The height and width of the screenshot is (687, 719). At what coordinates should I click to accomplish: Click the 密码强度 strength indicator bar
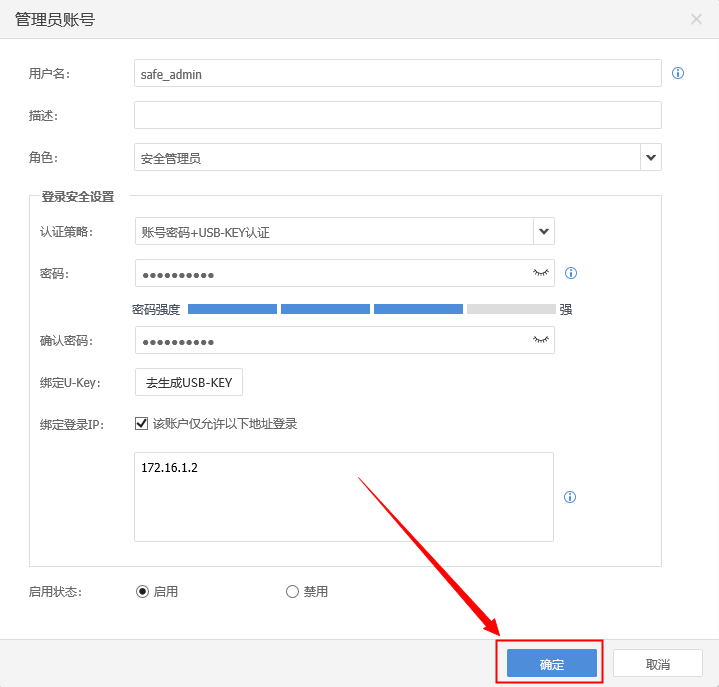click(371, 310)
